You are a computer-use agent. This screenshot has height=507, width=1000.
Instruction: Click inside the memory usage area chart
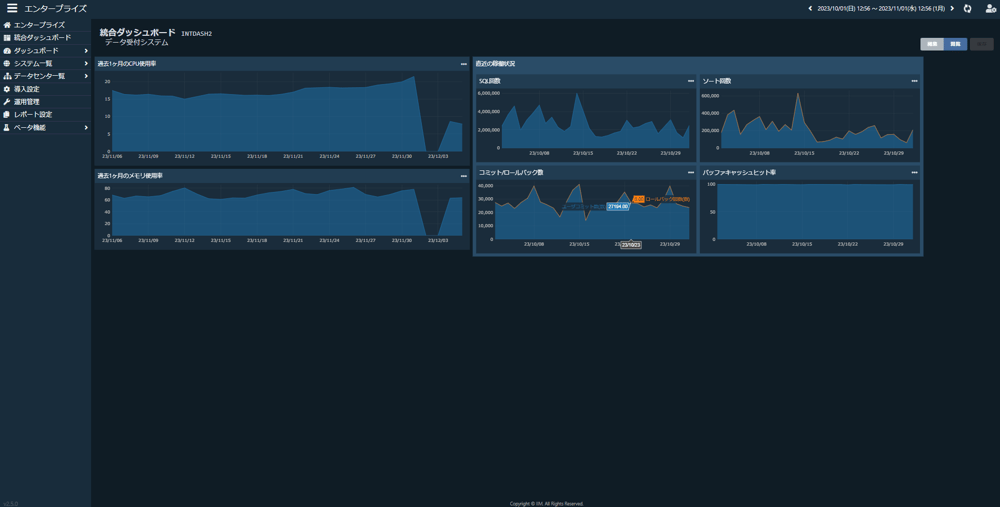click(287, 212)
